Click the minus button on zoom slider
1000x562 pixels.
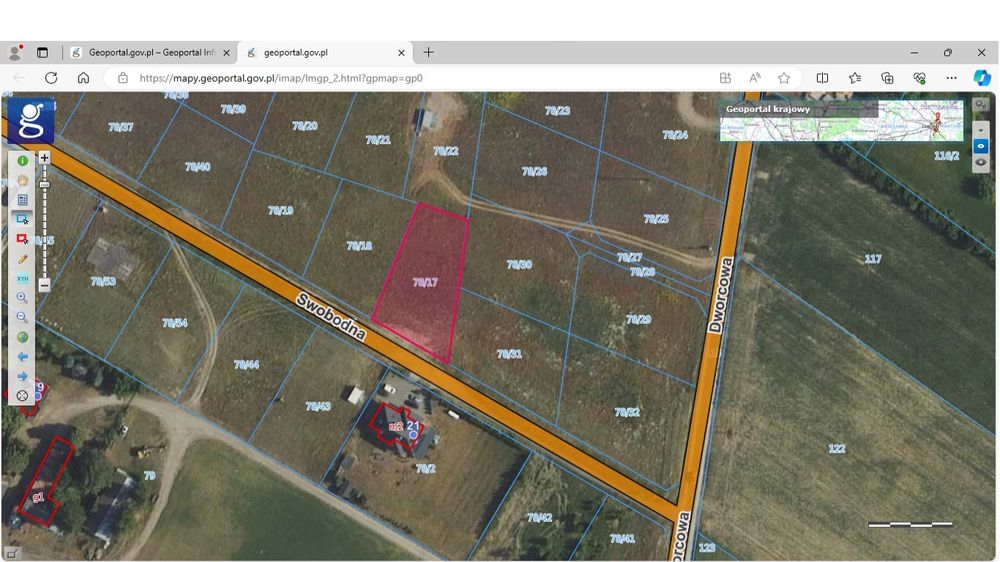click(x=44, y=285)
